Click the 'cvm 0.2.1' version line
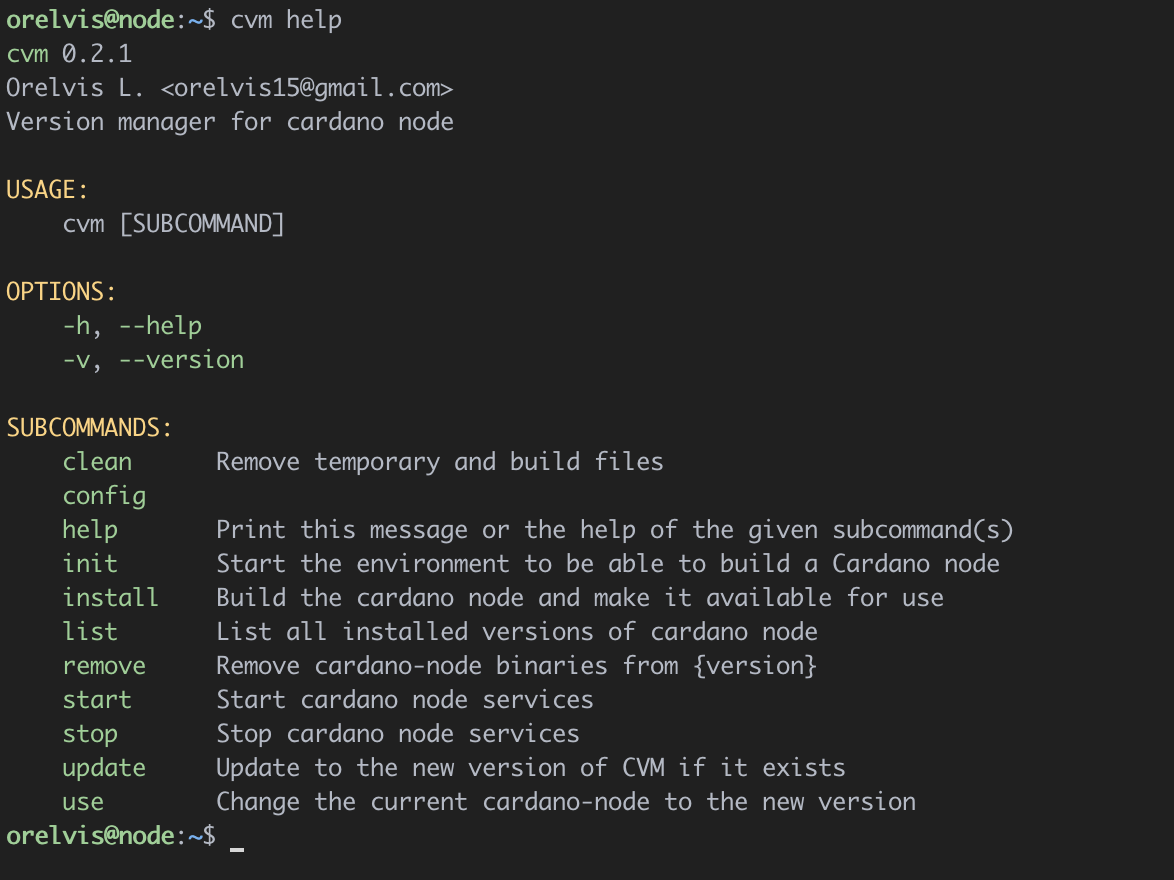The width and height of the screenshot is (1174, 880). [69, 54]
